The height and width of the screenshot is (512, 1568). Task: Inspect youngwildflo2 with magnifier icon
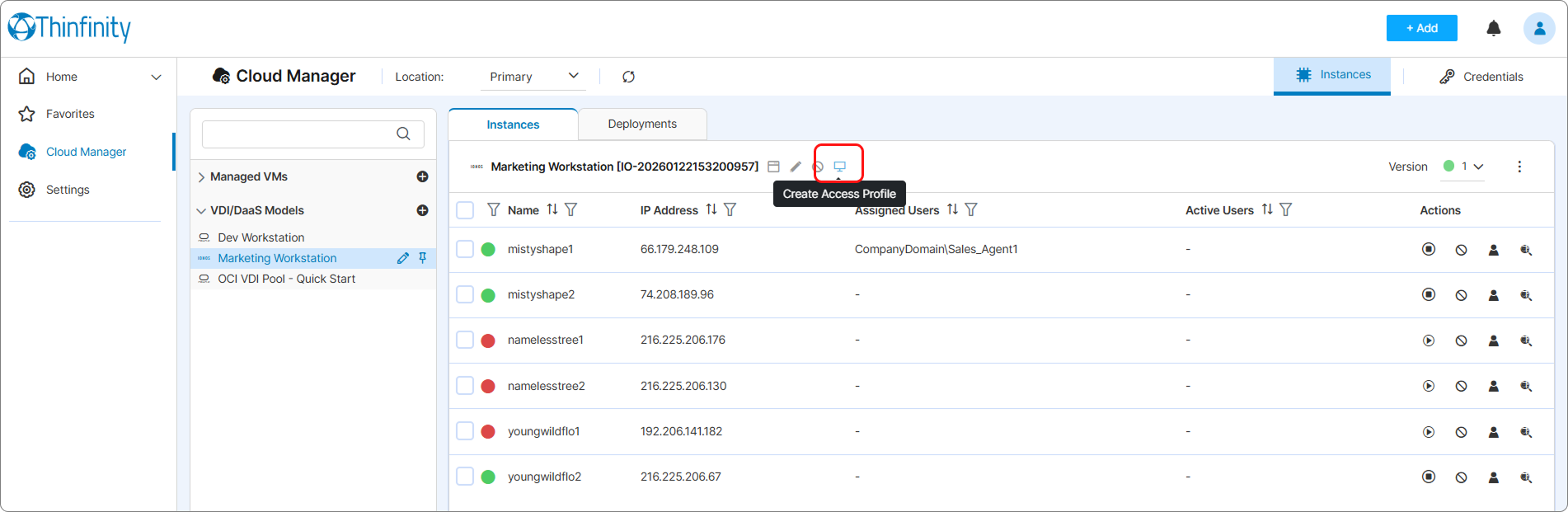[1526, 477]
